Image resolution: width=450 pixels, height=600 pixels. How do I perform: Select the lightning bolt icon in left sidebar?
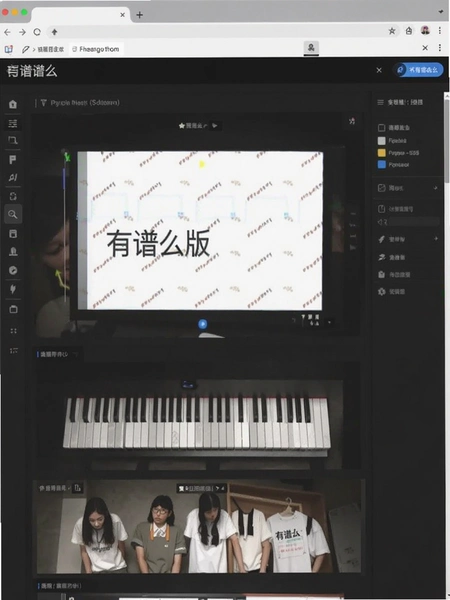tap(13, 289)
